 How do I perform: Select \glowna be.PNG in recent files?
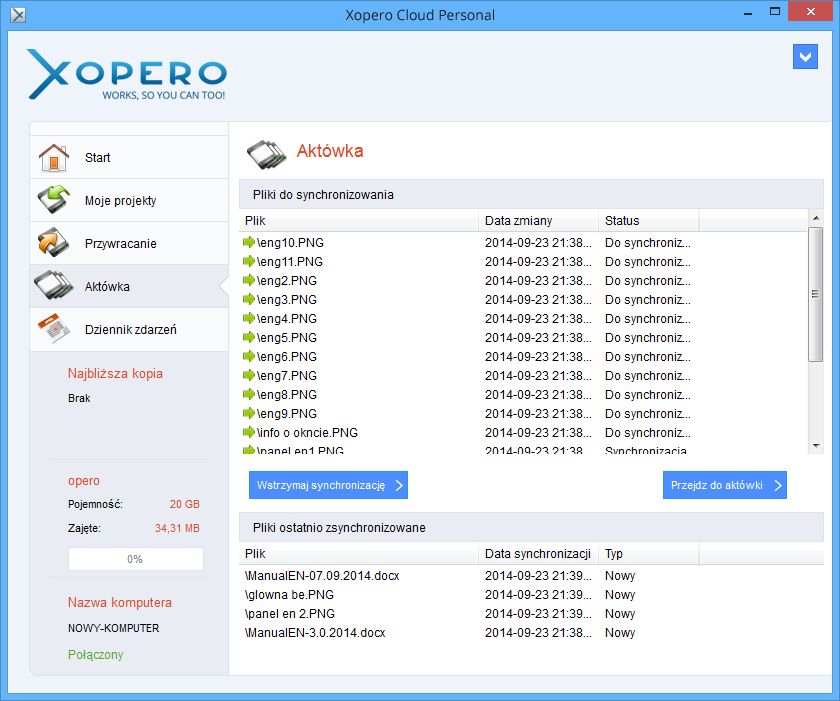289,595
